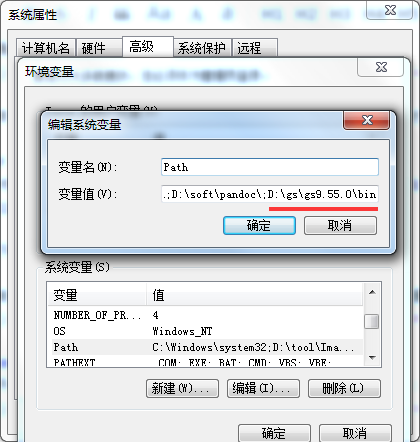Click the 变量值 field with pandoc path
Image resolution: width=420 pixels, height=442 pixels.
pyautogui.click(x=270, y=194)
